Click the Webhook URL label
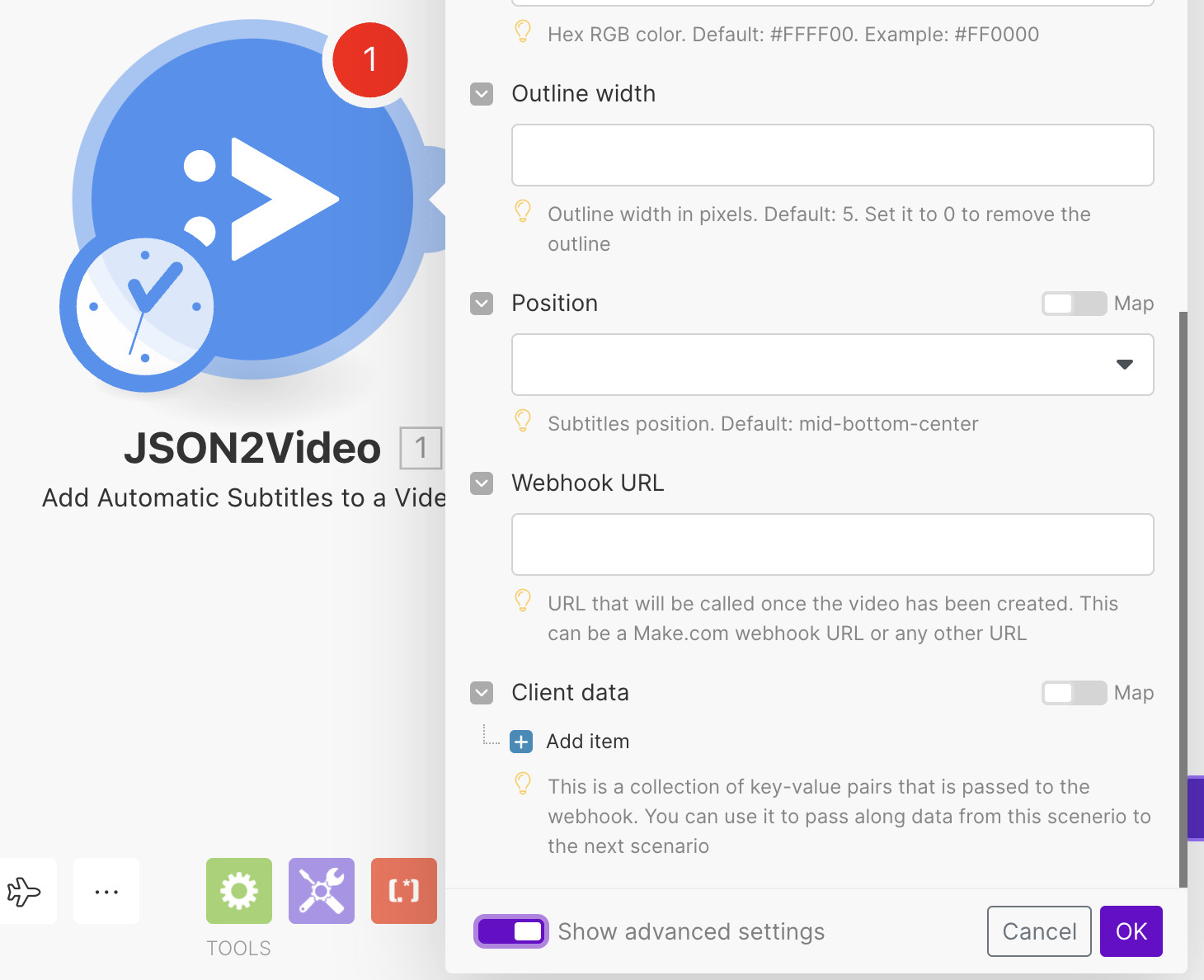 coord(588,483)
